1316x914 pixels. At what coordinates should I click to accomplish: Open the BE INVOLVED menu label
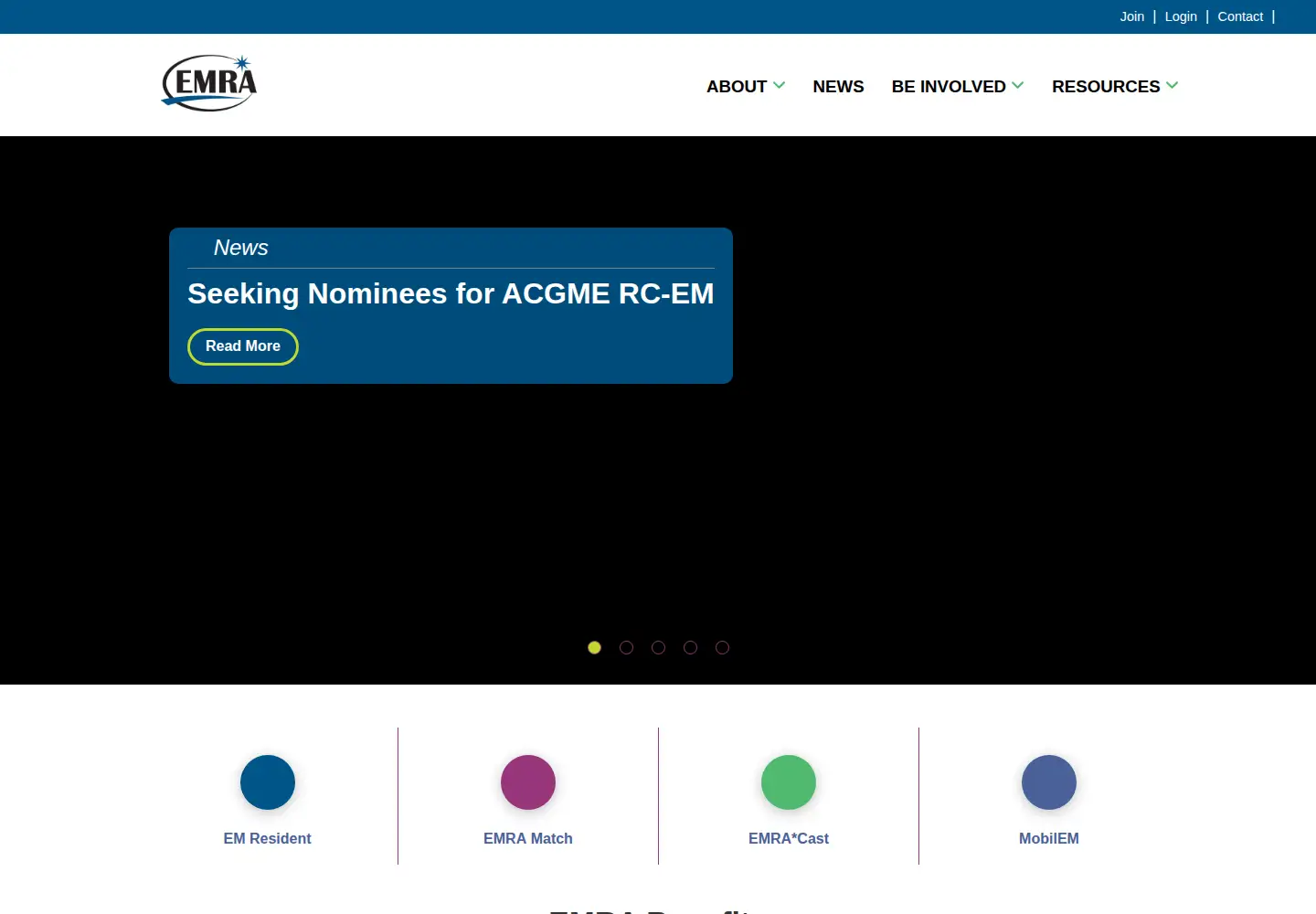(x=949, y=86)
